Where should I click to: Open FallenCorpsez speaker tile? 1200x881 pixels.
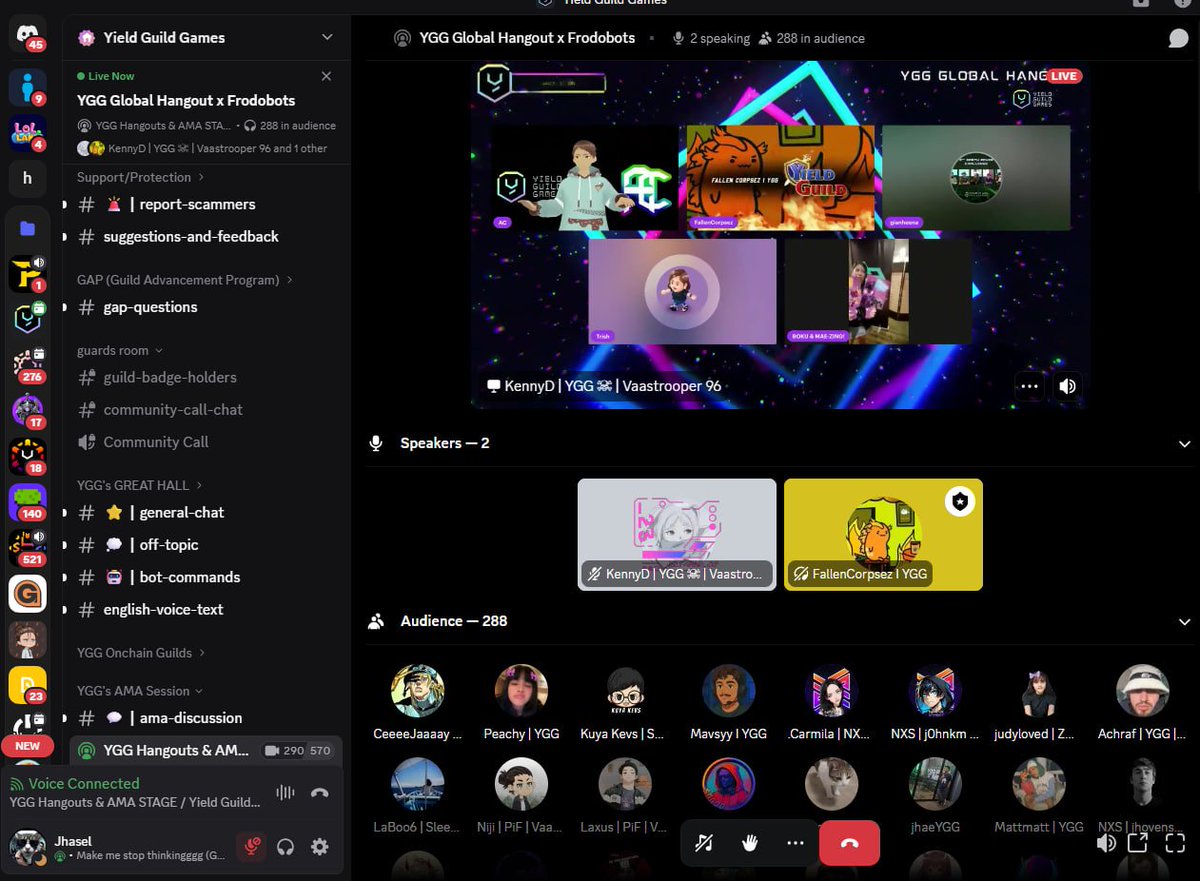click(883, 535)
